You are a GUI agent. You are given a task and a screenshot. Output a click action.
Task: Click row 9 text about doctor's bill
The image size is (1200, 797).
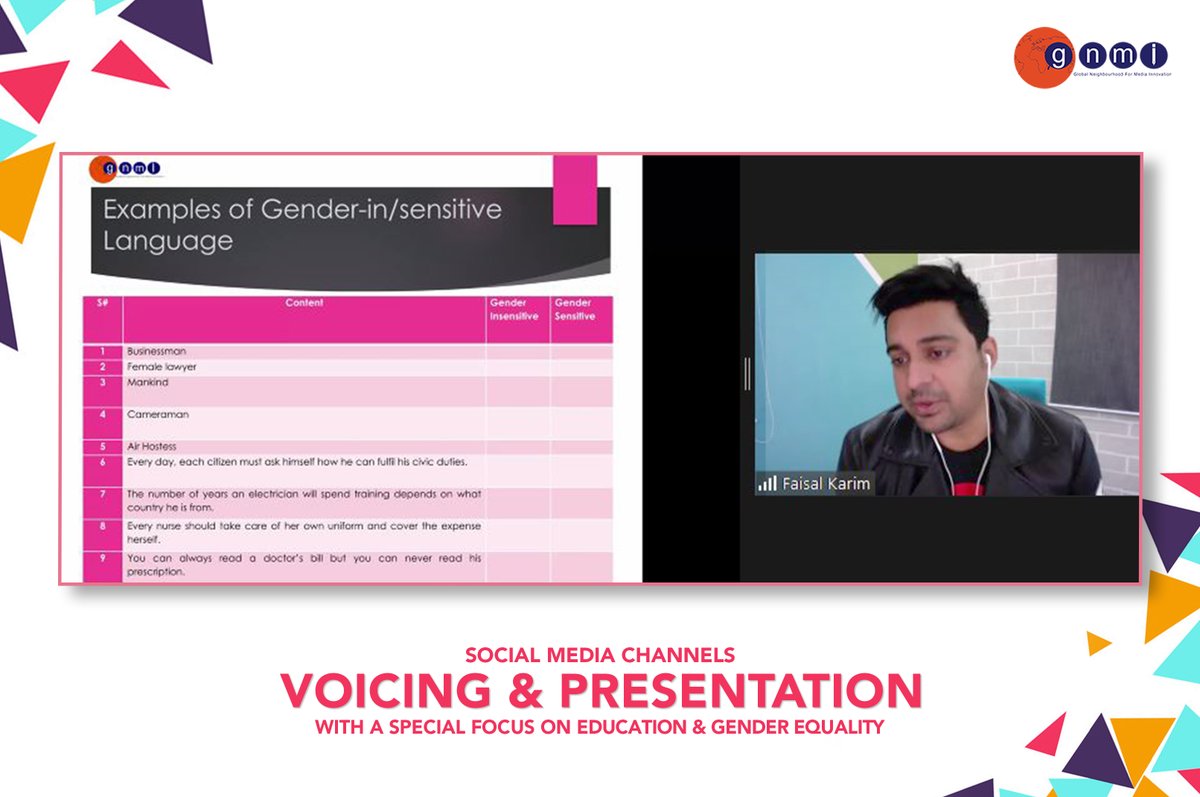[304, 565]
